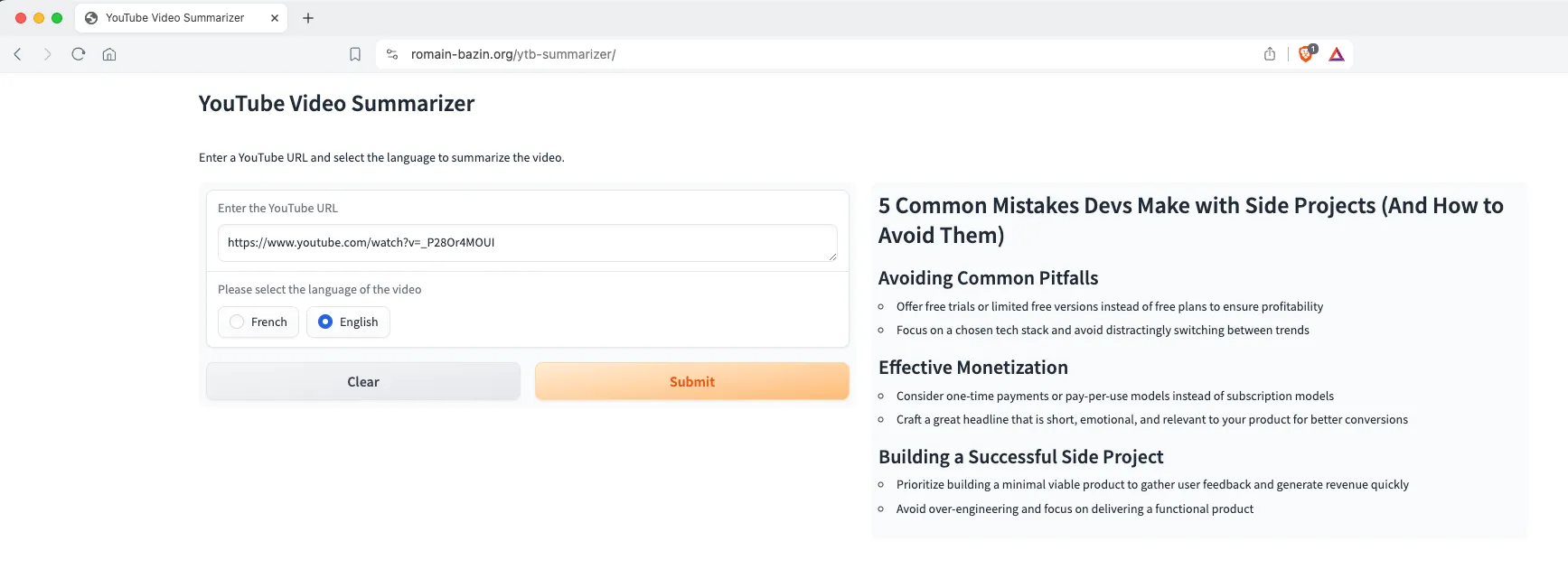1568x588 pixels.
Task: Click the green macOS fullscreen button
Action: (57, 18)
